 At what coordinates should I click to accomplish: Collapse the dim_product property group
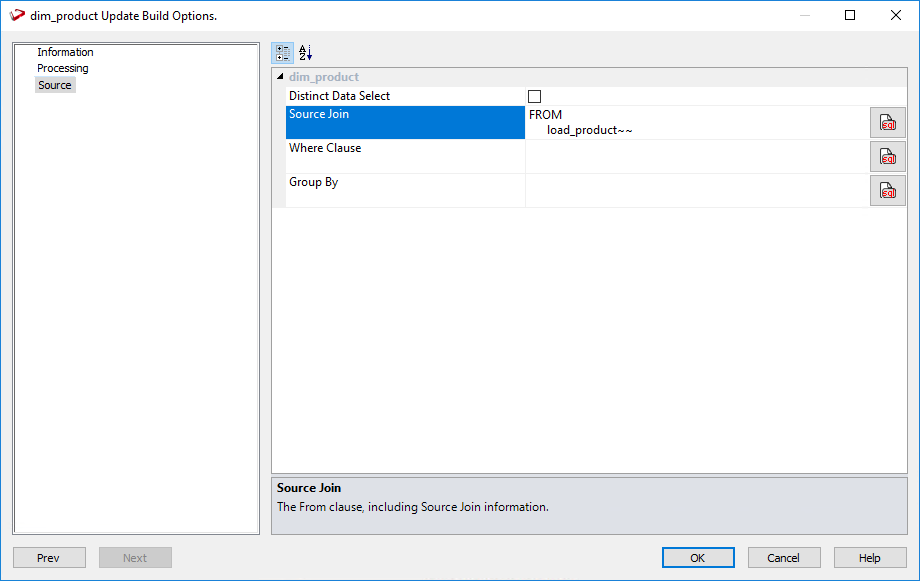click(280, 77)
